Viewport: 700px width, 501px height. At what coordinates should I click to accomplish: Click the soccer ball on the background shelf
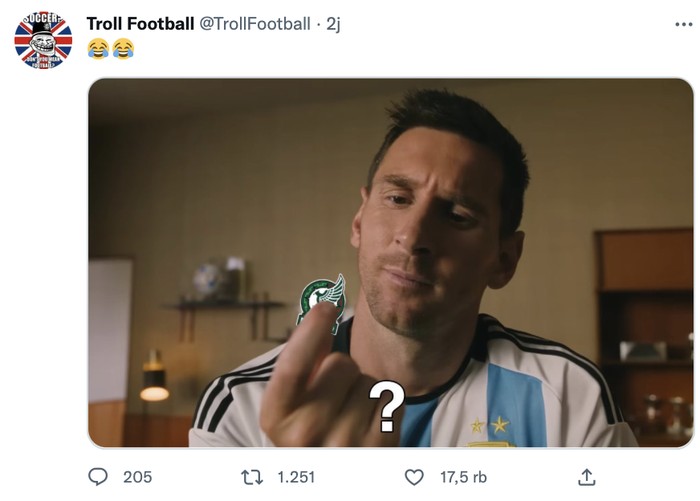click(x=208, y=281)
